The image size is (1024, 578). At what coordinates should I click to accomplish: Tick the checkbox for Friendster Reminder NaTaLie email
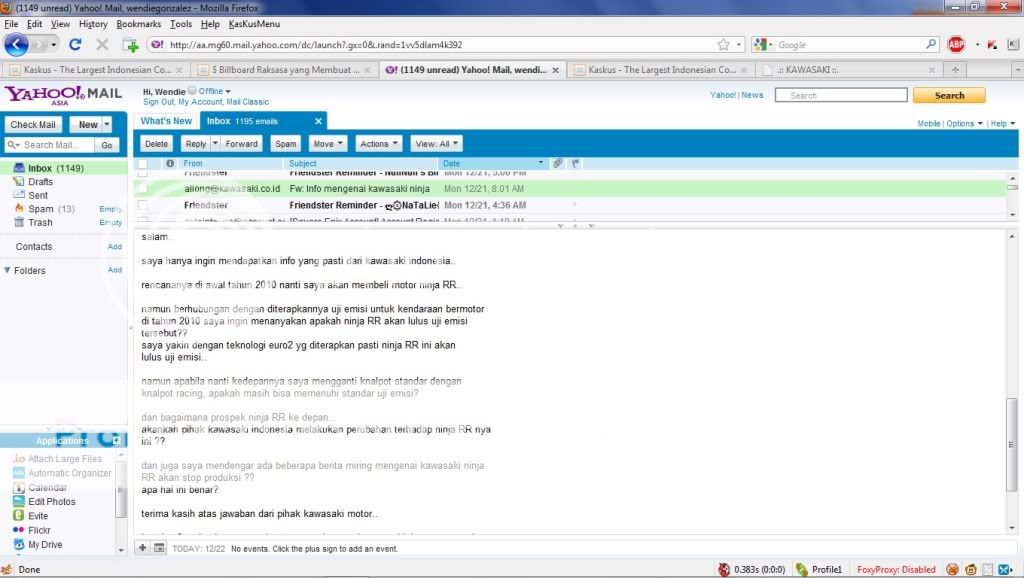pyautogui.click(x=142, y=205)
